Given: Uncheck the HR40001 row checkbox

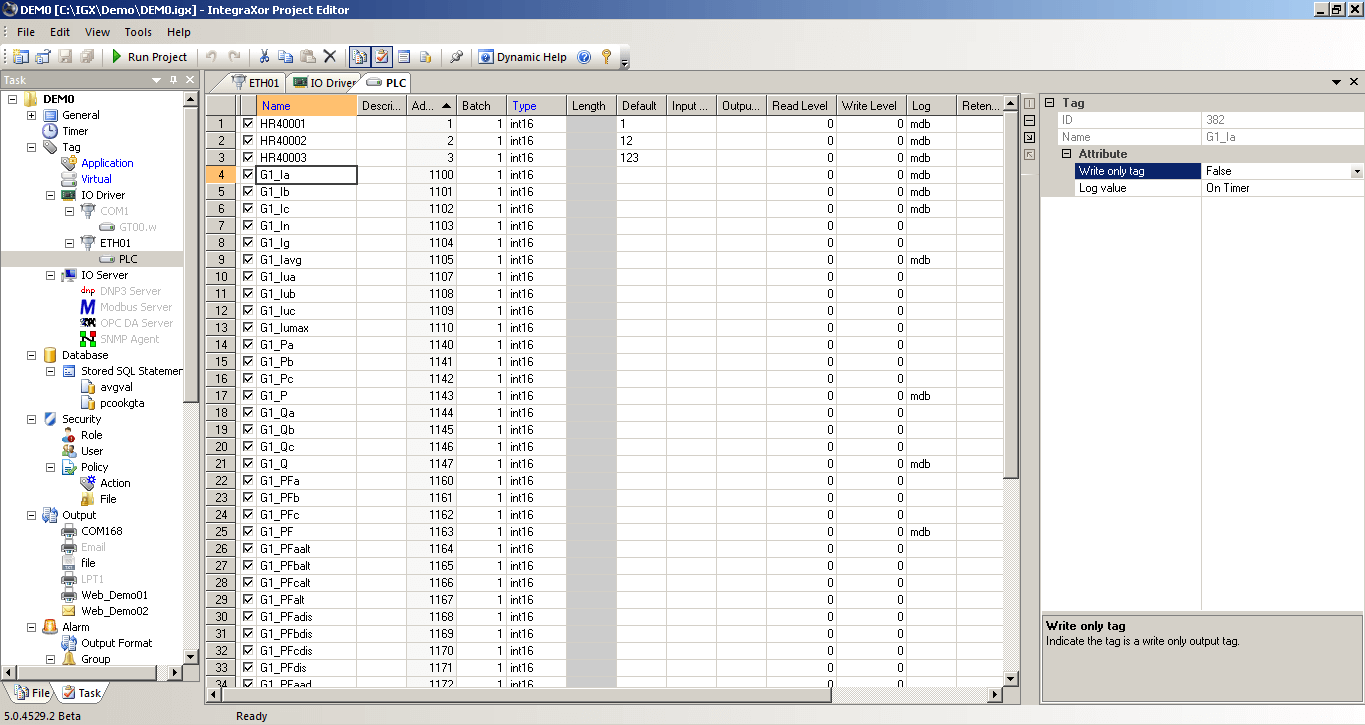Looking at the screenshot, I should 248,124.
